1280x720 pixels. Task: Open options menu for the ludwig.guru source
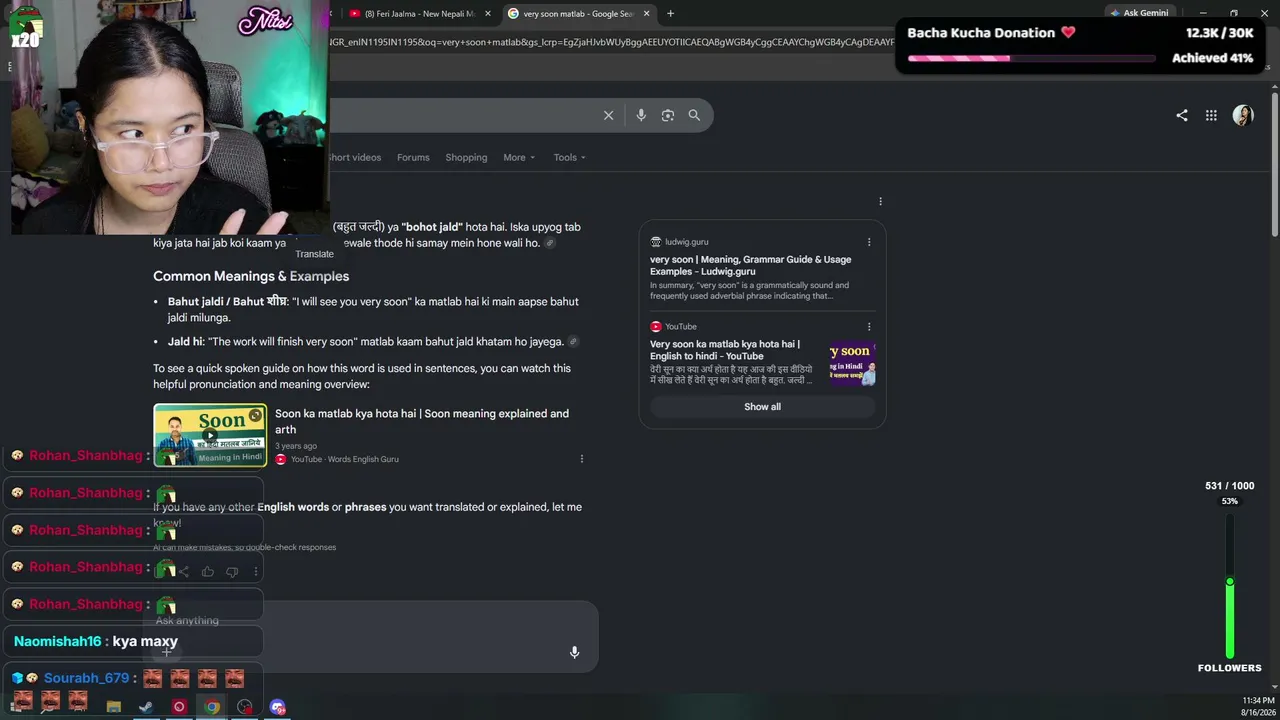(869, 242)
